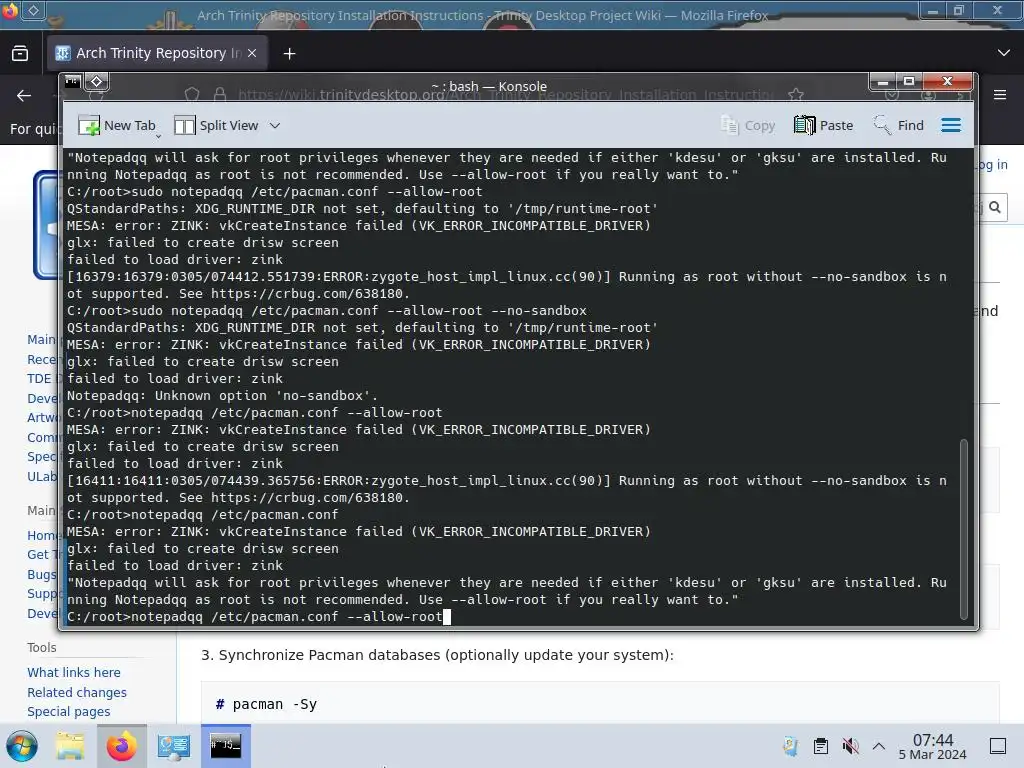Screen dimensions: 1024x768
Task: Bookmark page with star icon in Firefox
Action: click(795, 95)
